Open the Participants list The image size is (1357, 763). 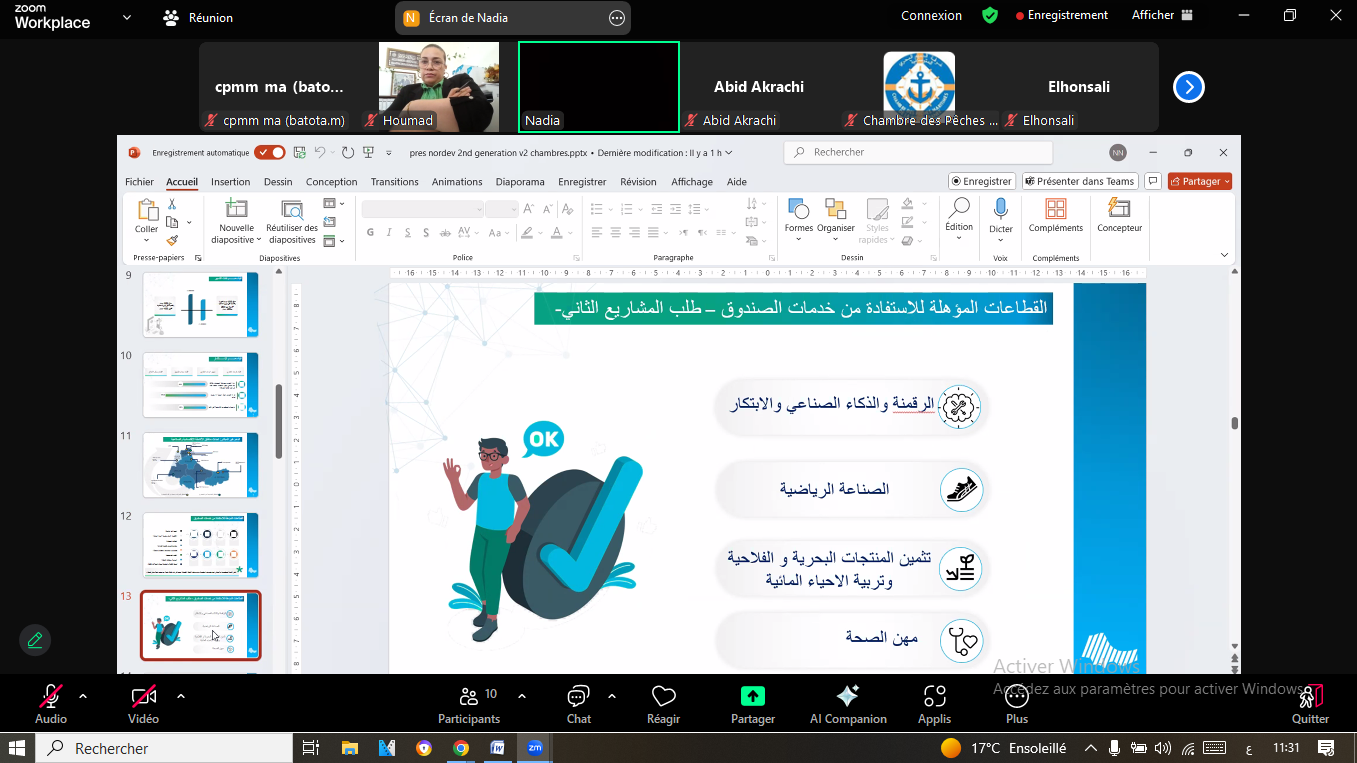pos(468,697)
